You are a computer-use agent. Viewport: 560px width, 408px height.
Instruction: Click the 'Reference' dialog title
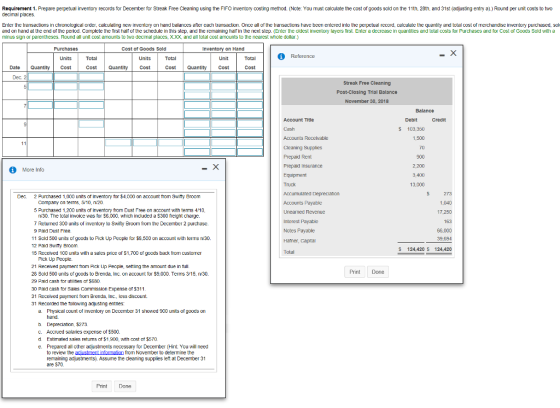coord(302,56)
